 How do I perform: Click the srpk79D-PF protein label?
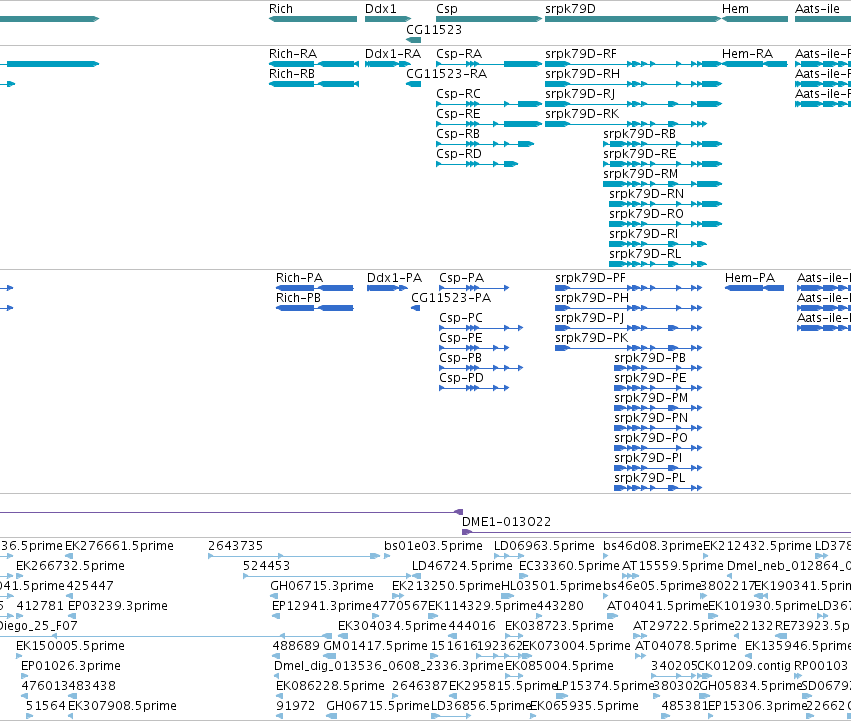tap(590, 279)
